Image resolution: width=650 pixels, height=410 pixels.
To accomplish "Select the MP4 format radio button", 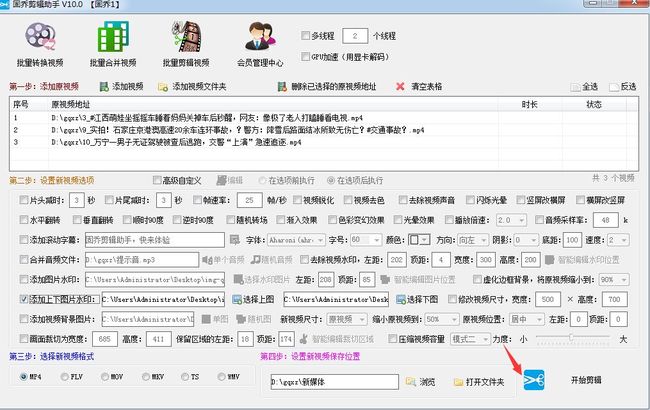I will 23,376.
